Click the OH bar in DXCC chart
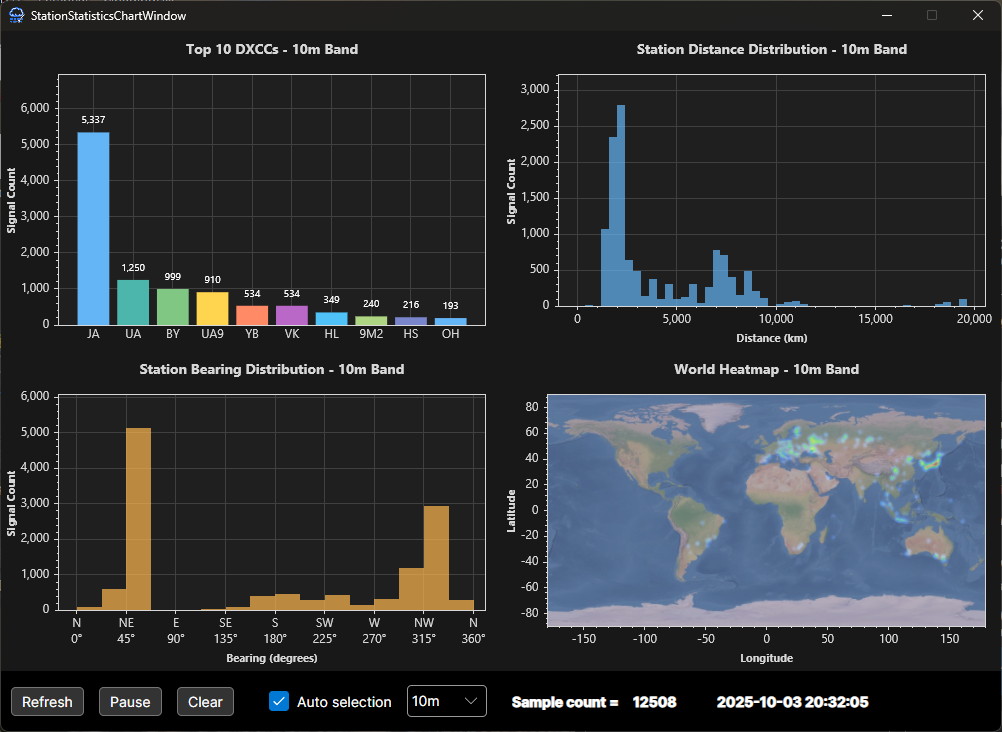Image resolution: width=1002 pixels, height=732 pixels. [x=451, y=322]
